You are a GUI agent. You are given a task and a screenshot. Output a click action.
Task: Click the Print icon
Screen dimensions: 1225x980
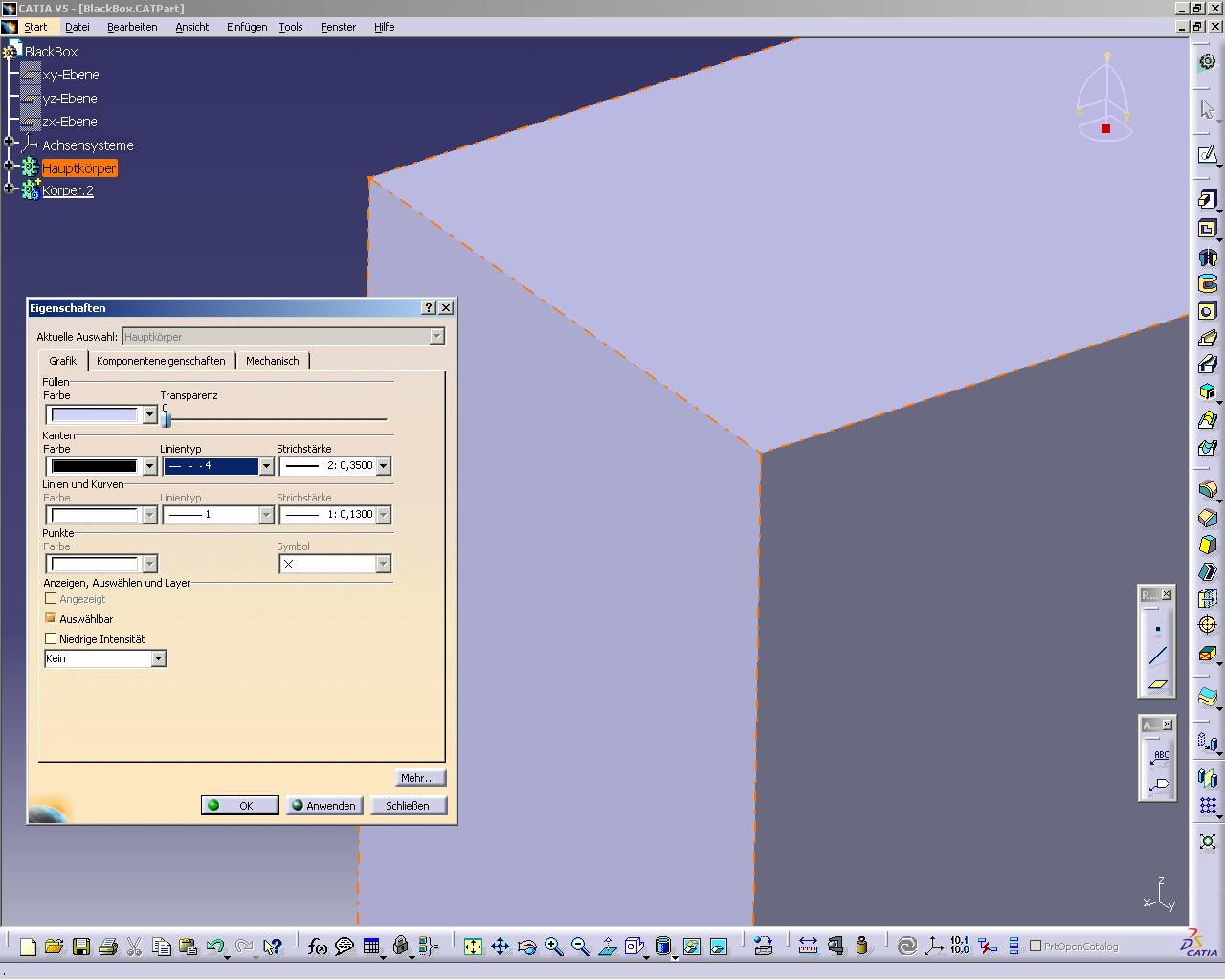point(108,947)
